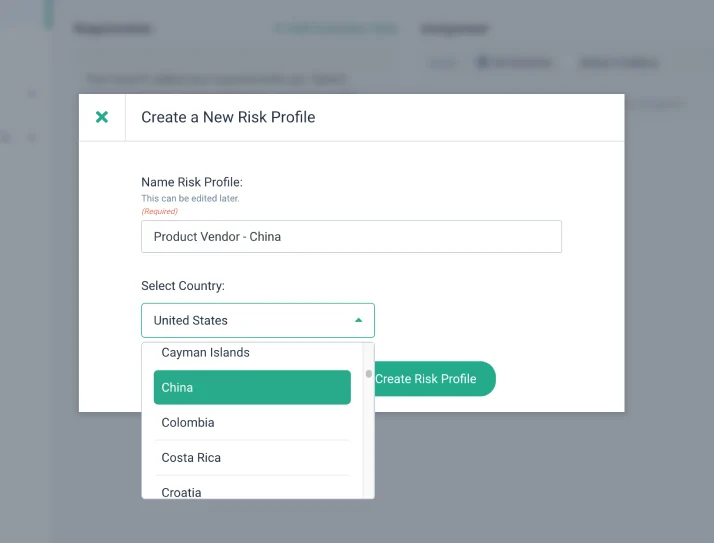Select China from the country list
Screen dimensions: 714x543
[x=252, y=387]
